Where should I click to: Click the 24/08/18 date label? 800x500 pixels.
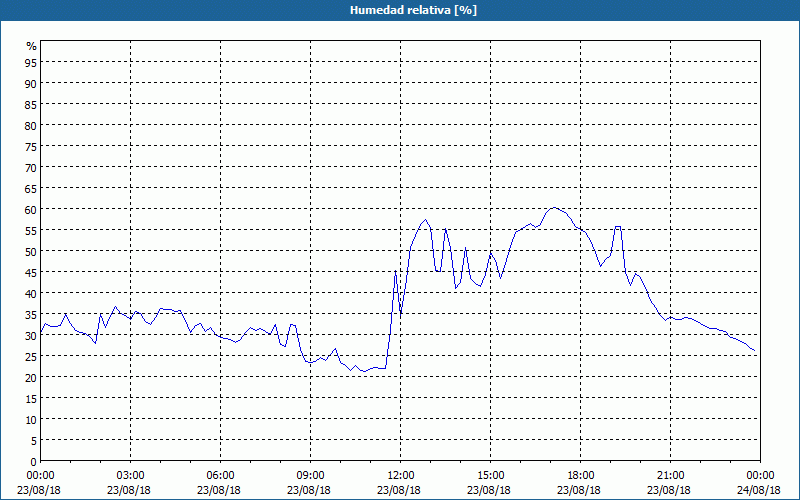pyautogui.click(x=759, y=490)
